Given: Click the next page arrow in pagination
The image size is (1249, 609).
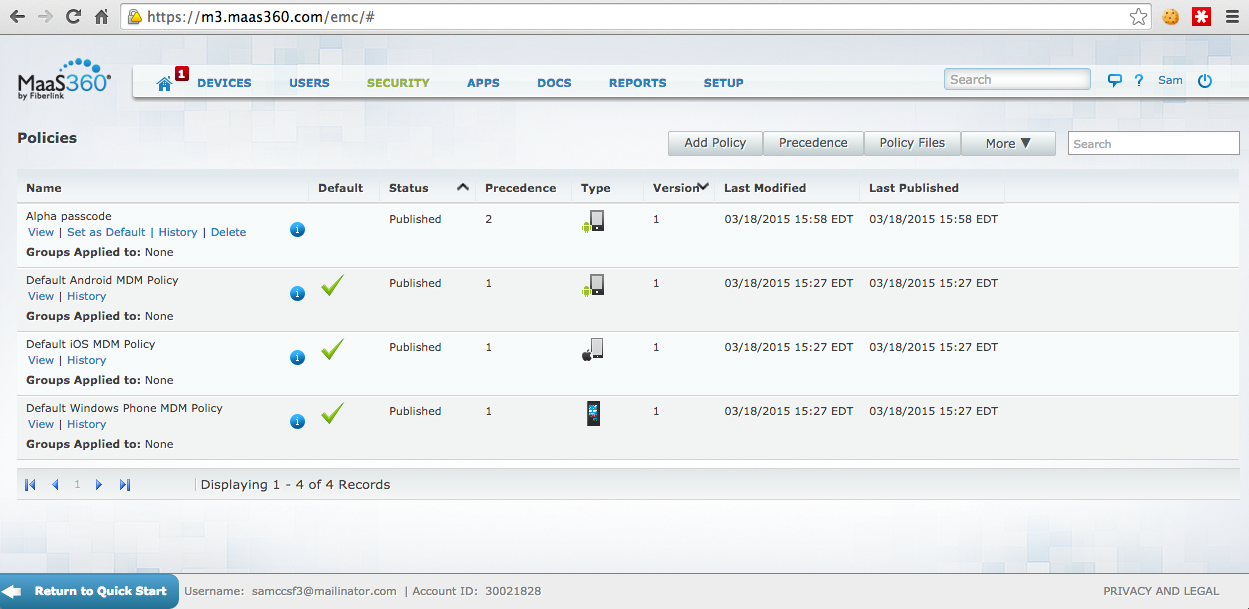Looking at the screenshot, I should (x=99, y=485).
